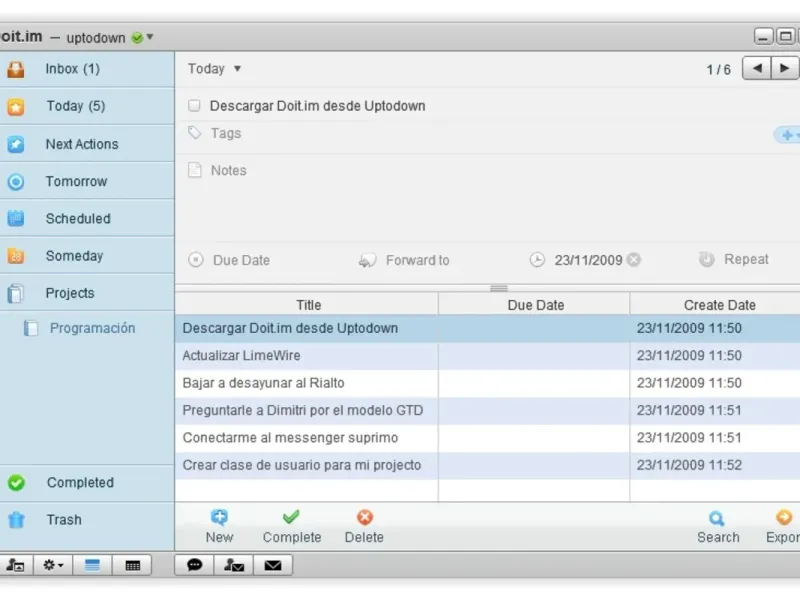
Task: Click the Someday orange icon
Action: coord(16,256)
